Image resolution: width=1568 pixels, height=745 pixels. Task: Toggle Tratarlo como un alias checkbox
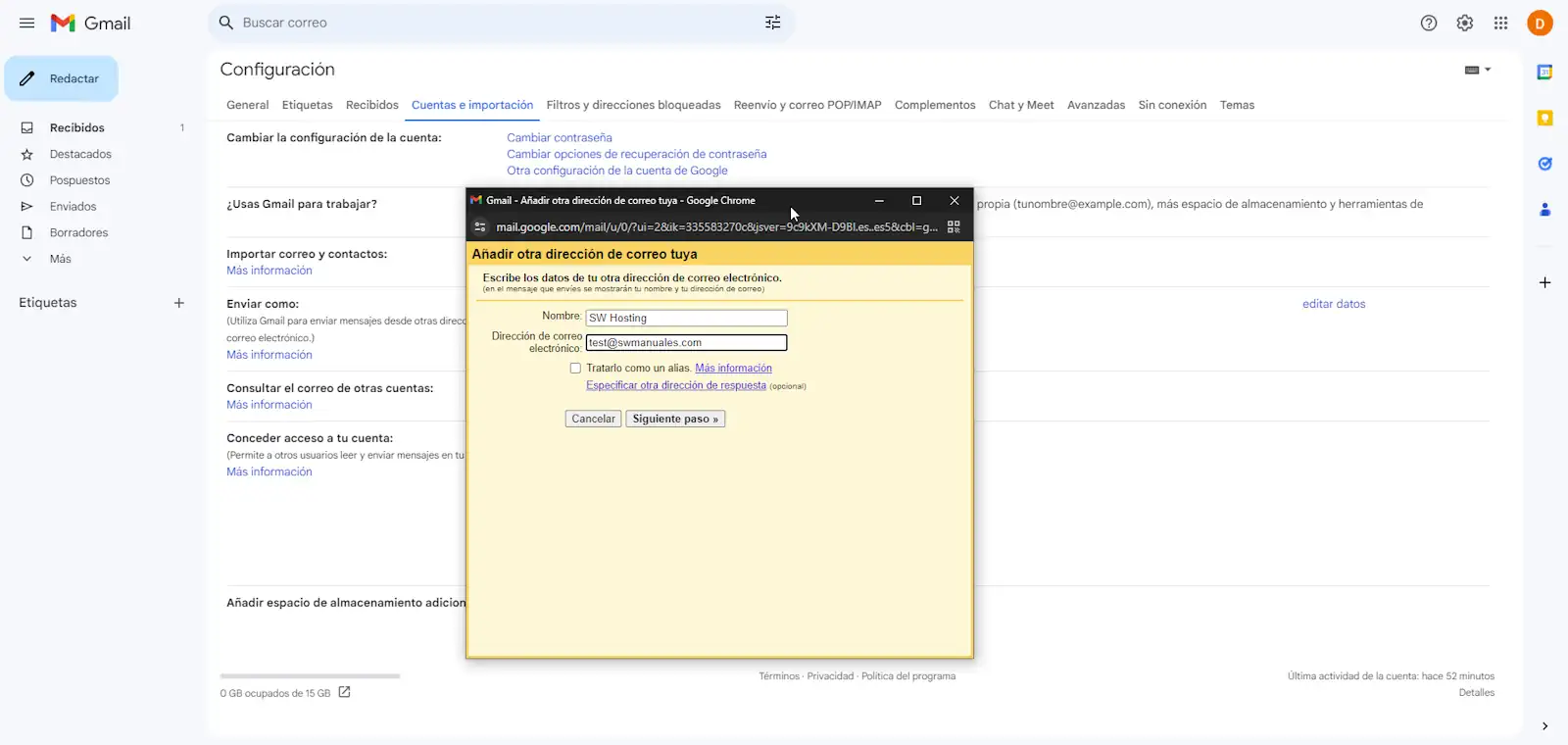pos(575,369)
